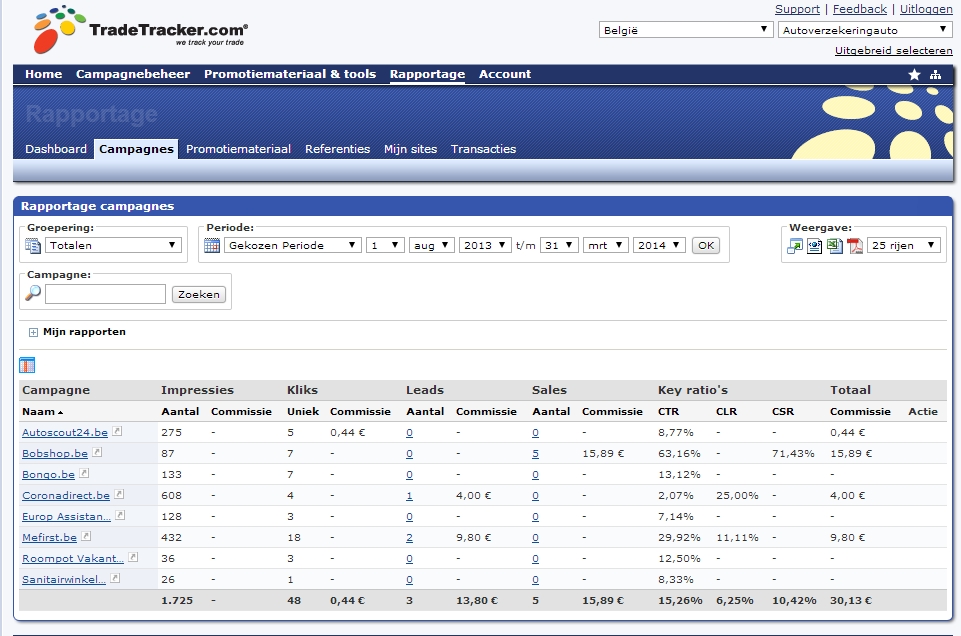The height and width of the screenshot is (636, 961).
Task: Open the Account menu
Action: click(x=505, y=74)
